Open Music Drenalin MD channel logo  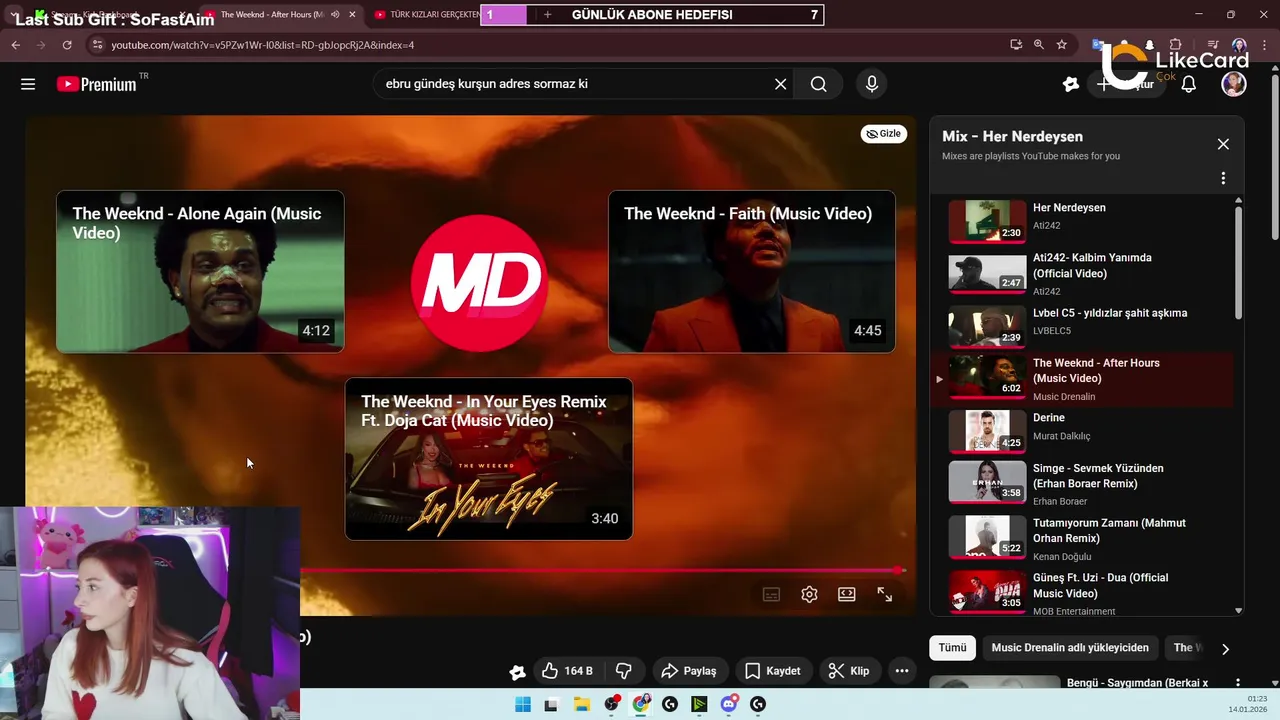click(479, 283)
